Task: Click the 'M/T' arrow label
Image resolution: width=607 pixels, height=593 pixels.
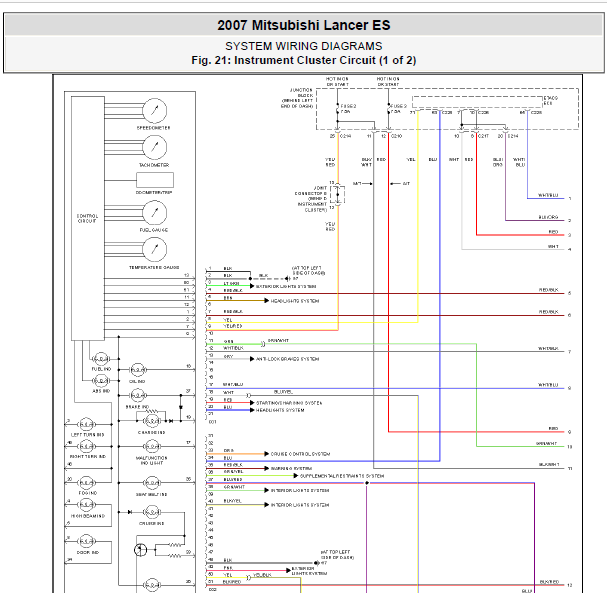Action: 357,183
